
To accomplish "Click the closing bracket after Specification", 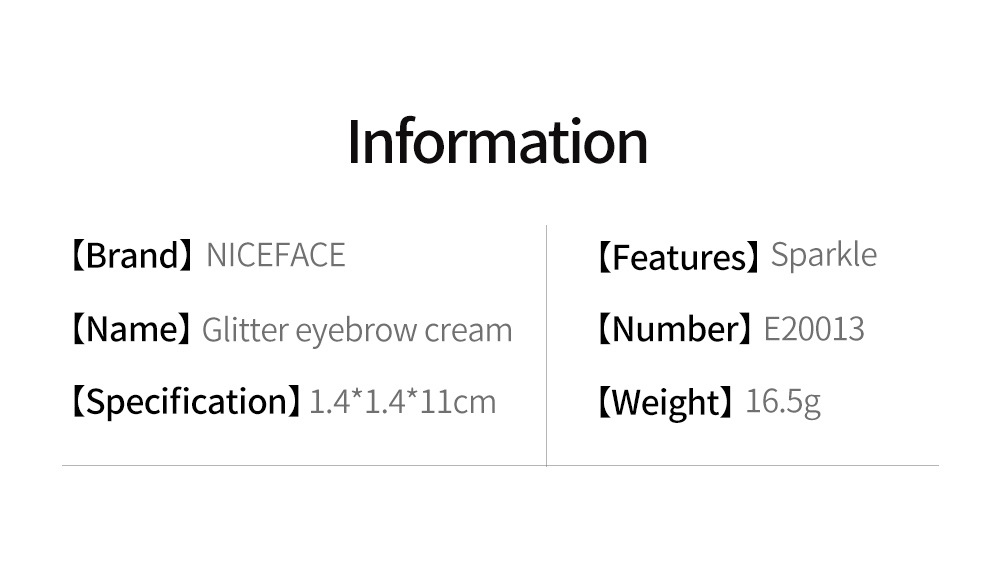I will [294, 403].
